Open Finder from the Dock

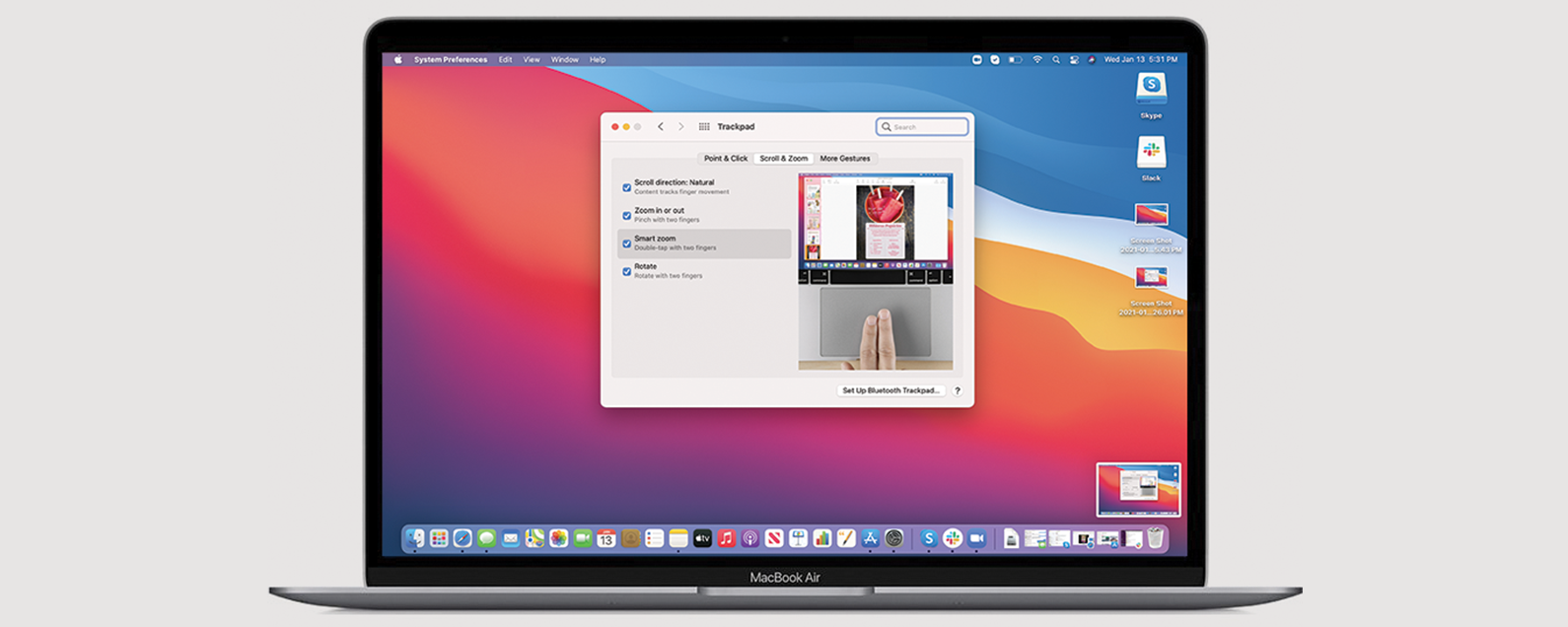(414, 538)
